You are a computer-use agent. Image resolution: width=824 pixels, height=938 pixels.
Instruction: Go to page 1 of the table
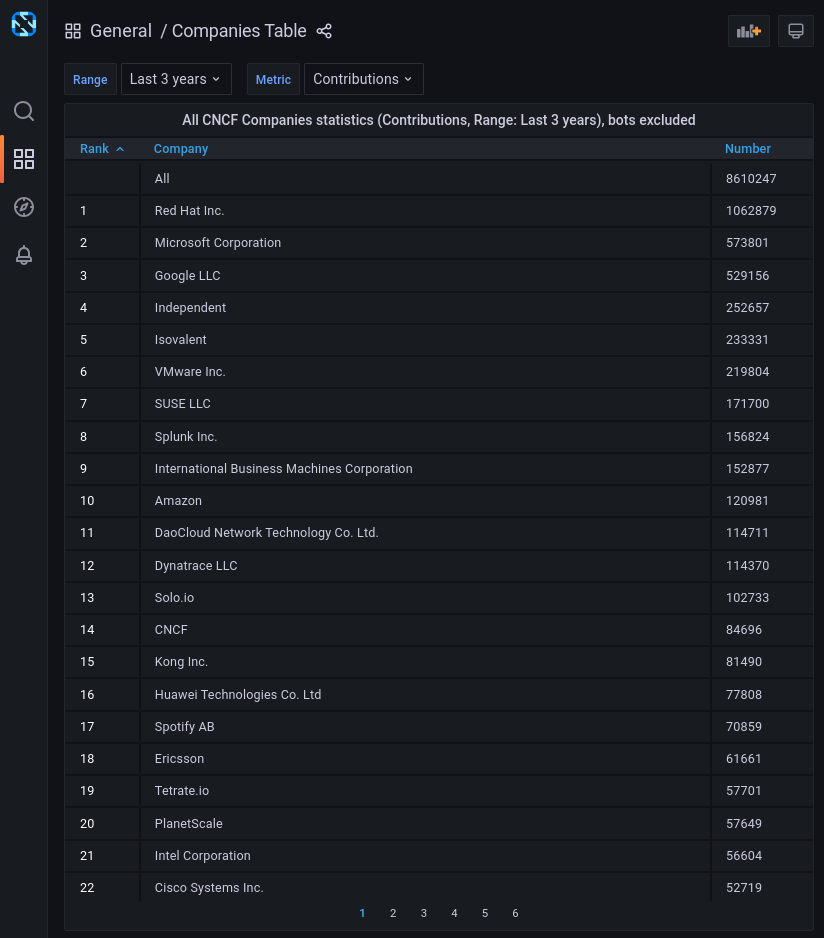pyautogui.click(x=362, y=913)
